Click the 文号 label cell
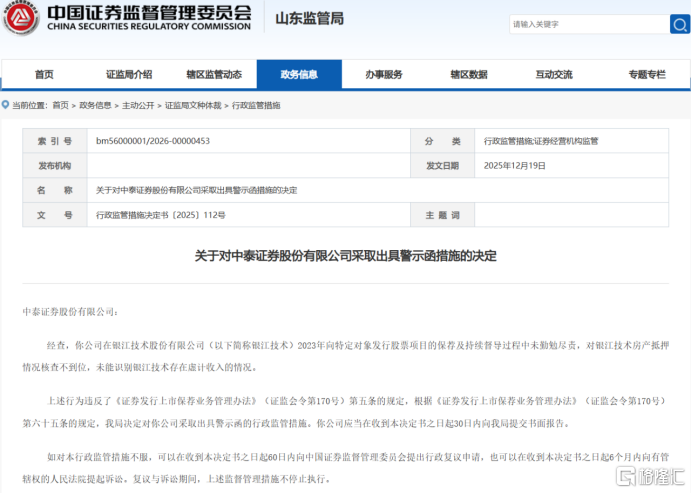 coord(55,215)
